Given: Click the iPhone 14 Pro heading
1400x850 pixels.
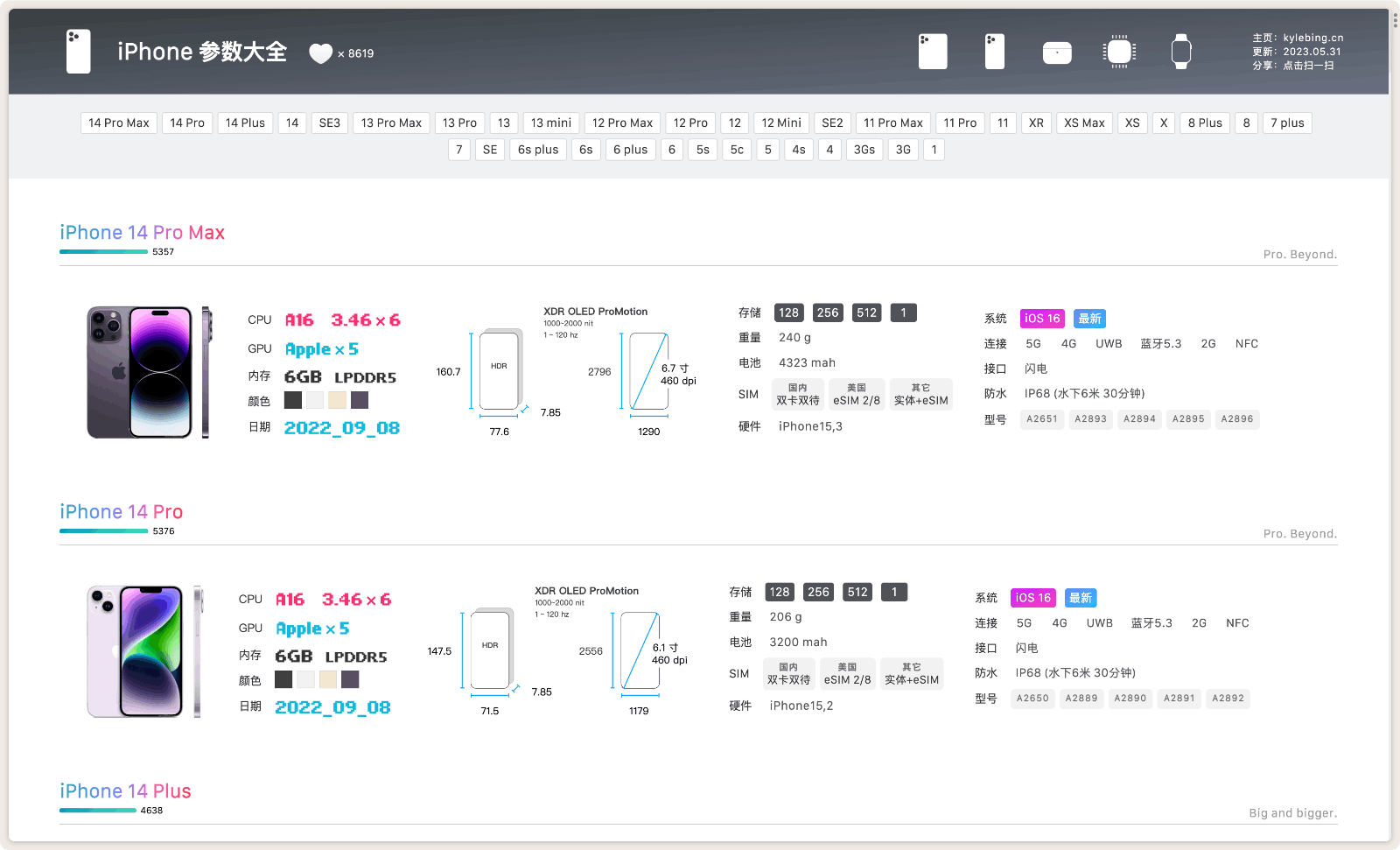Looking at the screenshot, I should [x=122, y=511].
